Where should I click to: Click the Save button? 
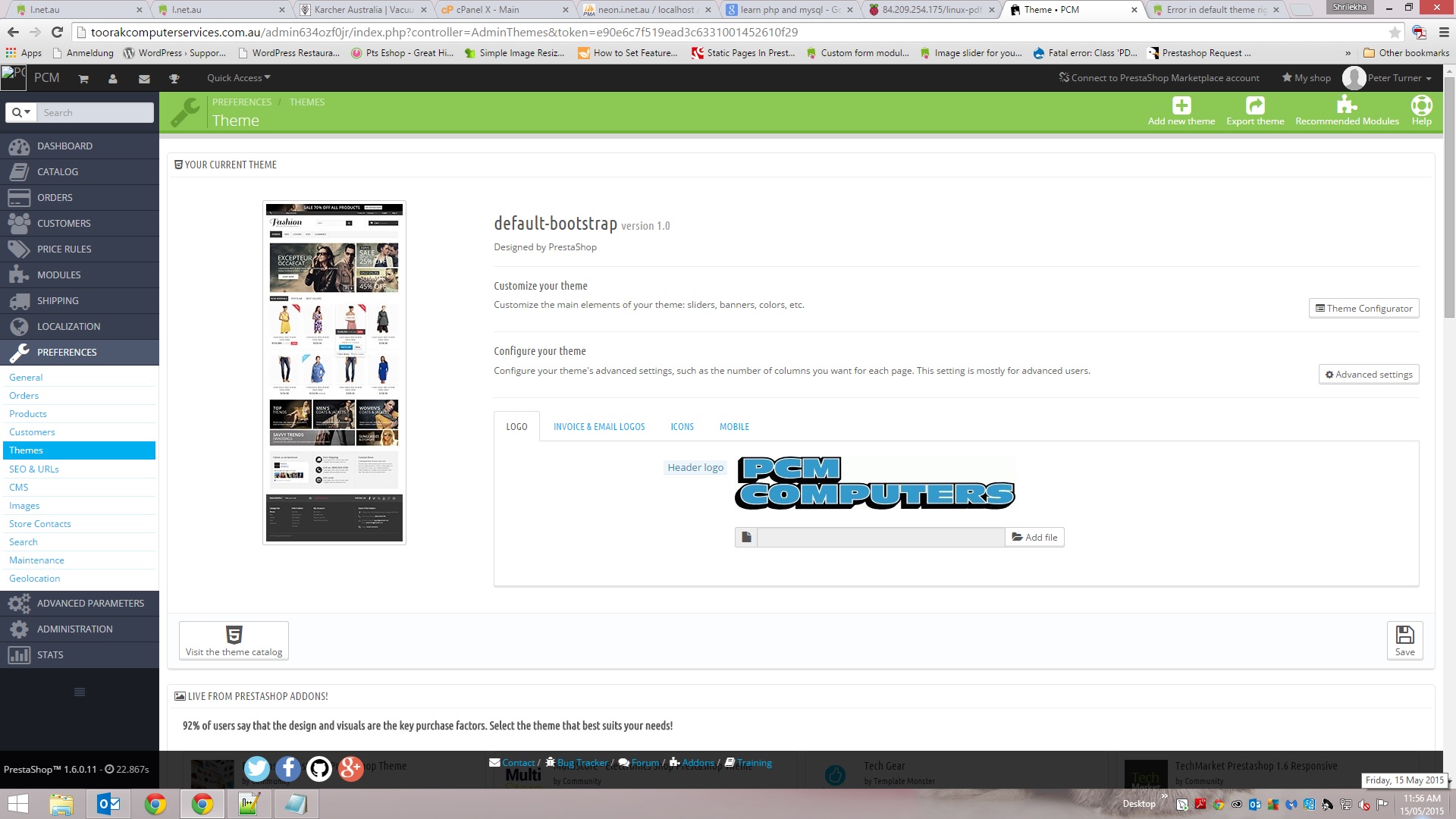1404,641
